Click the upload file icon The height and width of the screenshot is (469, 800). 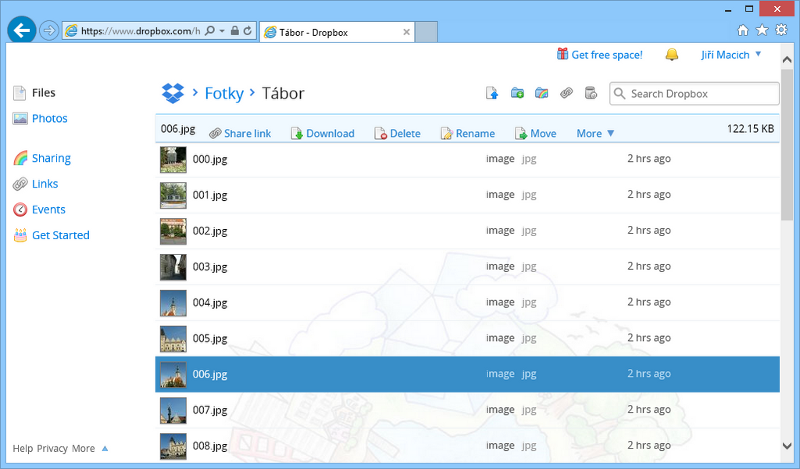click(492, 94)
